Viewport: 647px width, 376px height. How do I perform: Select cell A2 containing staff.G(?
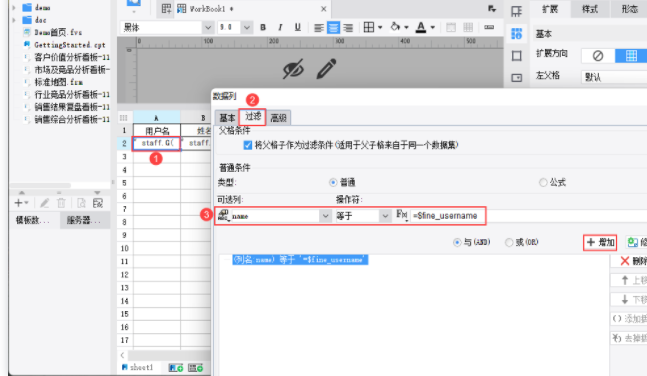pyautogui.click(x=156, y=143)
